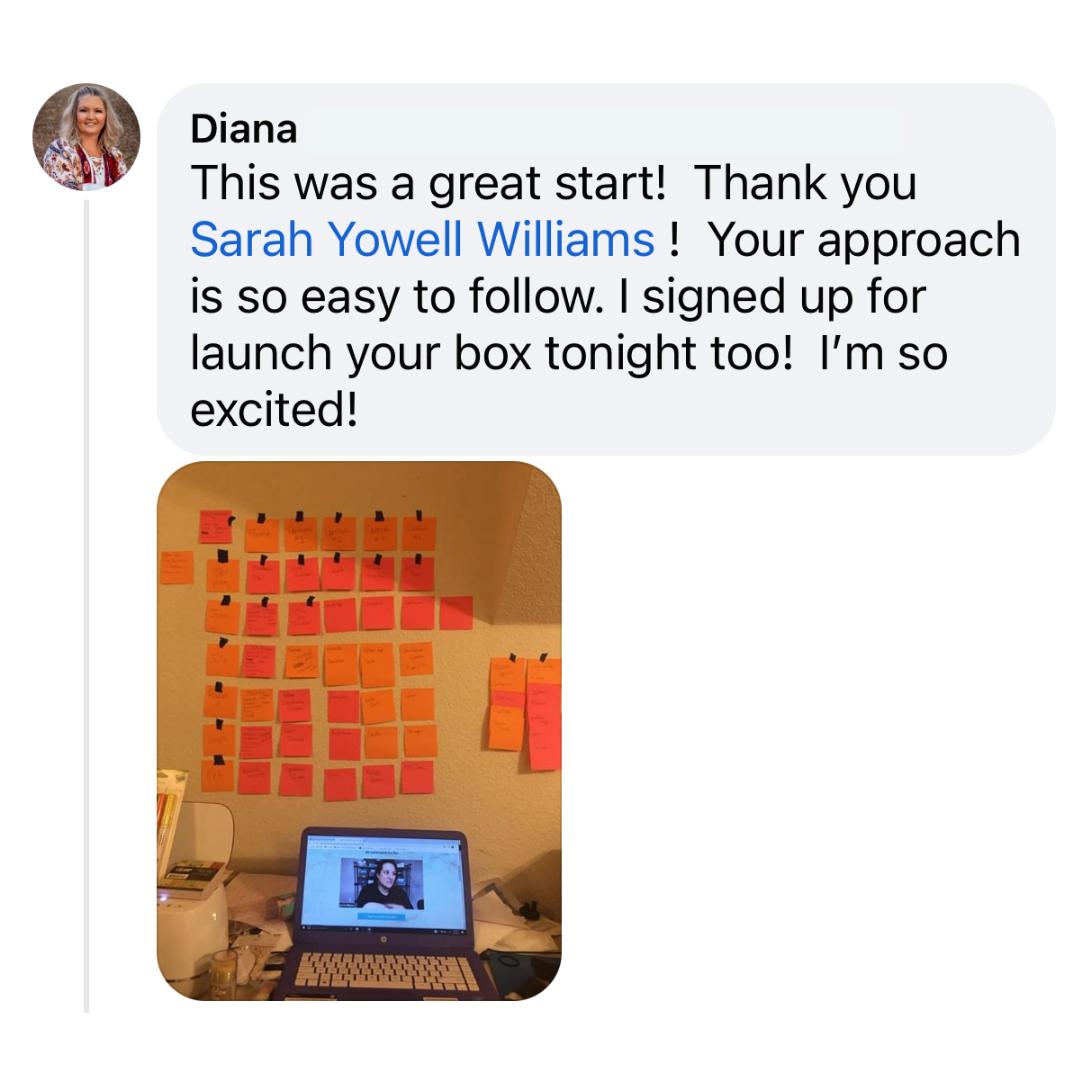The image size is (1080, 1080).
Task: Click the extra pink sticky note jutting out of the third row
Action: pyautogui.click(x=456, y=613)
